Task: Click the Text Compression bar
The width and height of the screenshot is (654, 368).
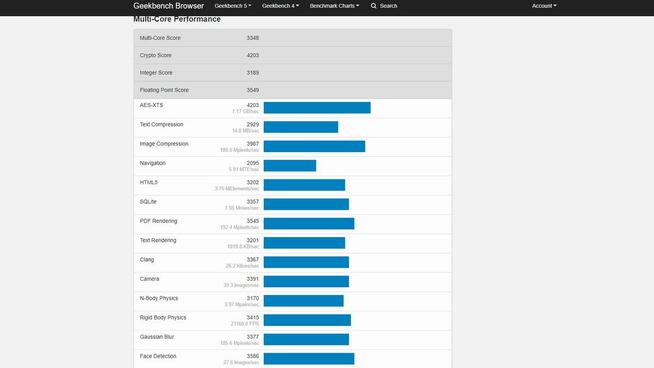Action: click(301, 127)
